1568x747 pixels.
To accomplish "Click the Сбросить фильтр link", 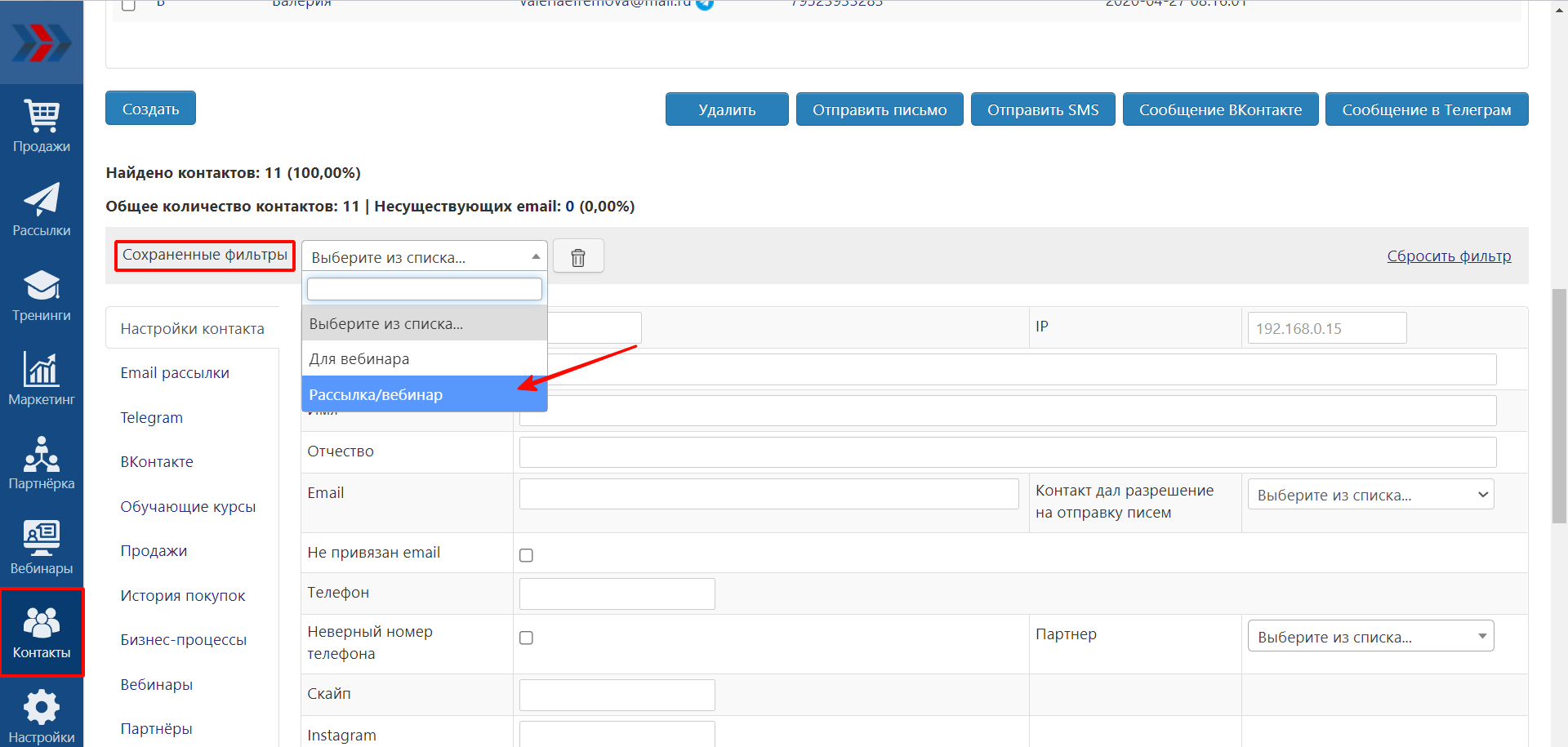I will tap(1449, 256).
